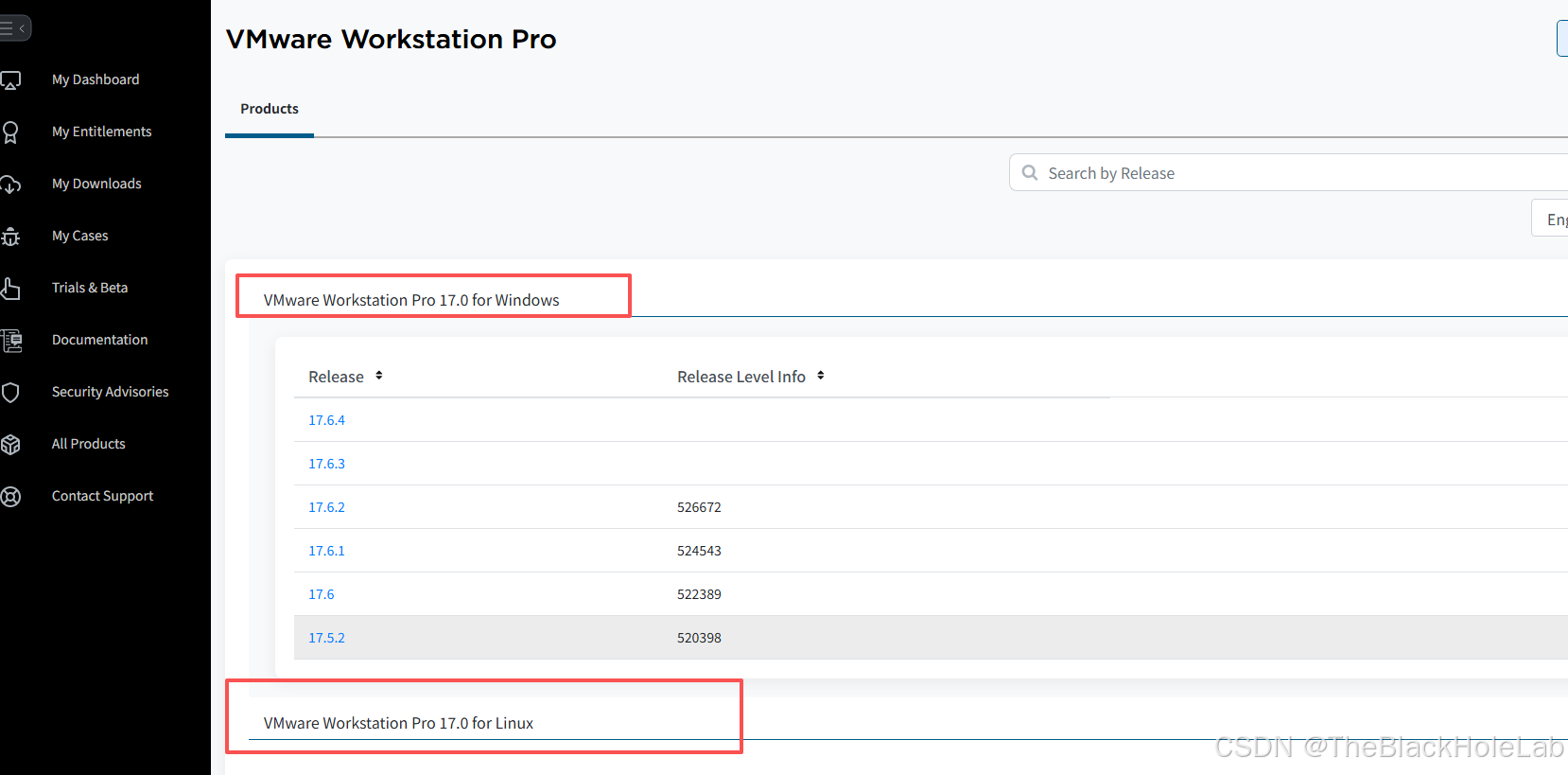
Task: Click the Release Level Info header text
Action: [741, 377]
